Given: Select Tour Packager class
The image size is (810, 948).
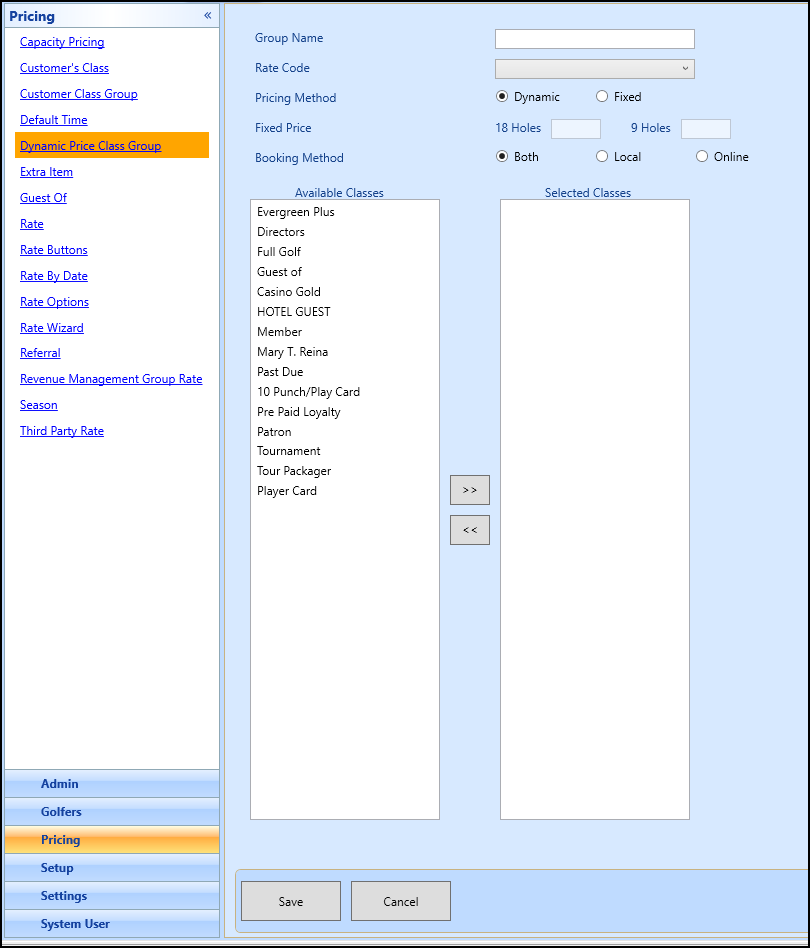Looking at the screenshot, I should click(x=294, y=470).
